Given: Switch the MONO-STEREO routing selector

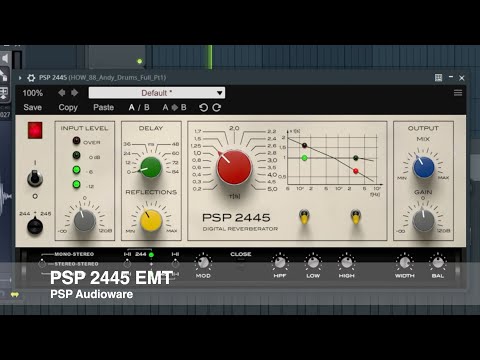Looking at the screenshot, I should click(42, 264).
